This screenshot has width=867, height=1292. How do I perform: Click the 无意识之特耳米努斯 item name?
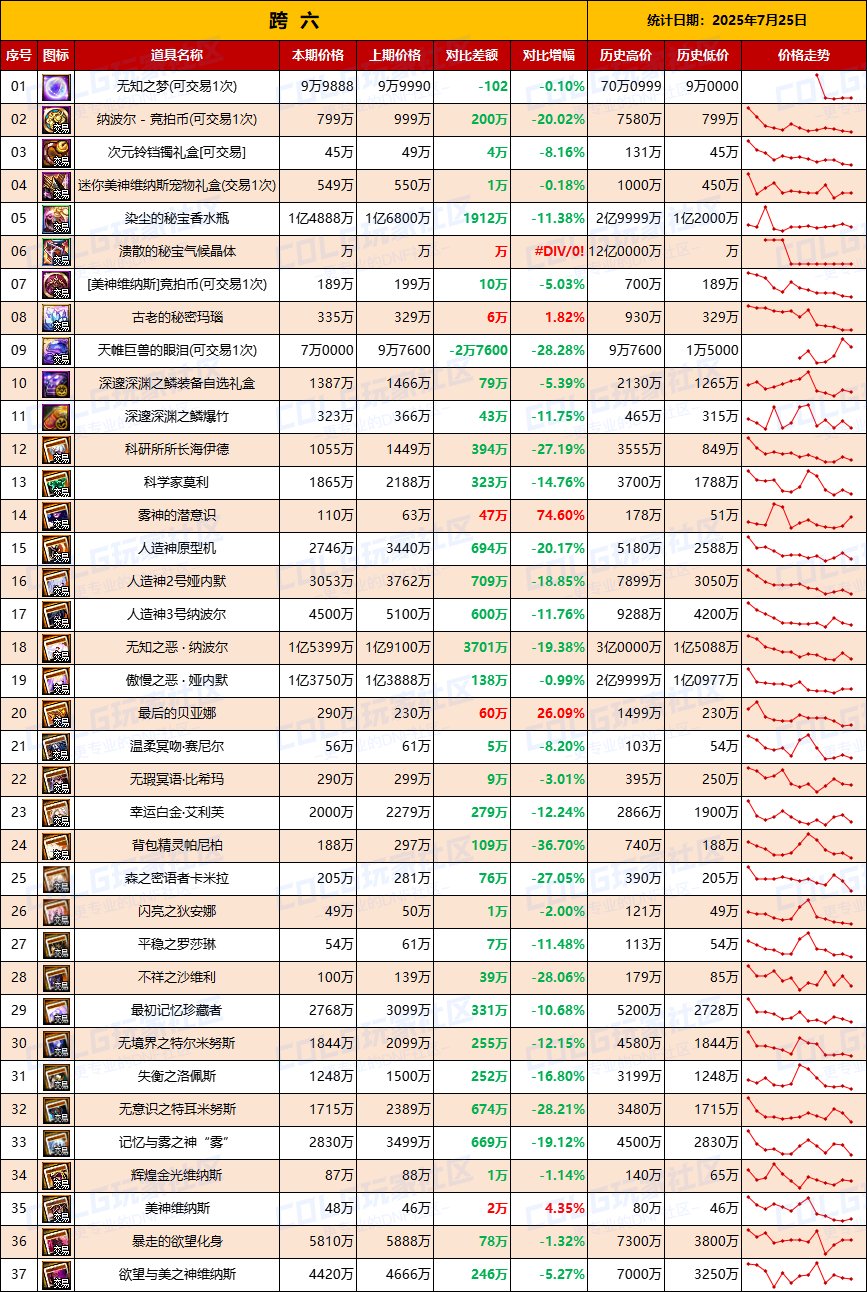[x=176, y=1110]
